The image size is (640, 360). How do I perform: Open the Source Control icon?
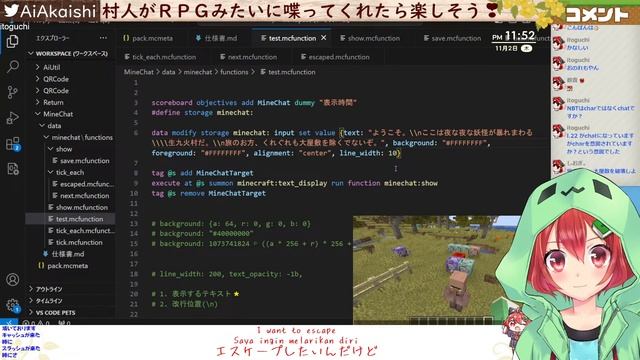point(12,92)
